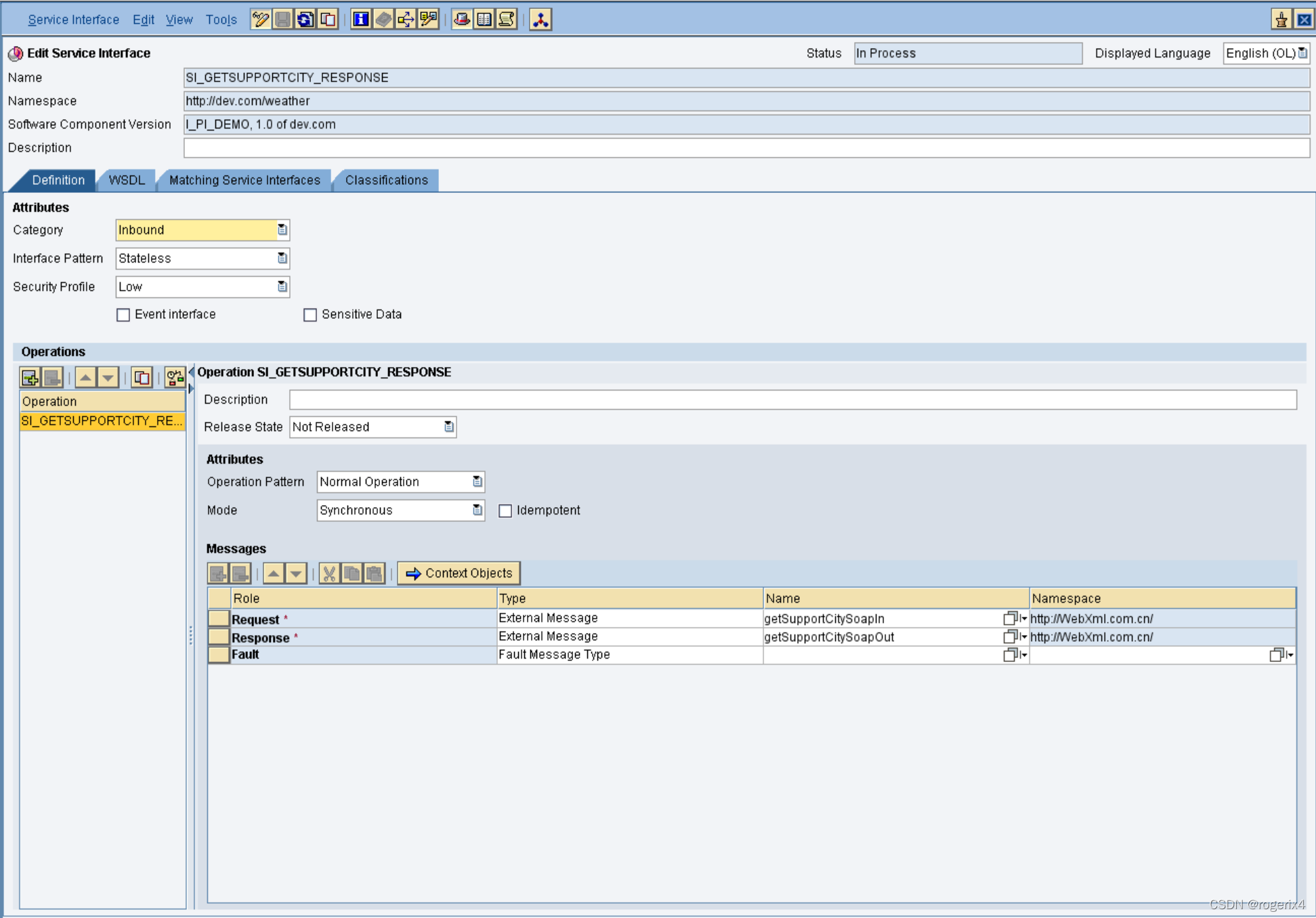1316x918 pixels.
Task: Click the blue information properties icon
Action: (361, 19)
